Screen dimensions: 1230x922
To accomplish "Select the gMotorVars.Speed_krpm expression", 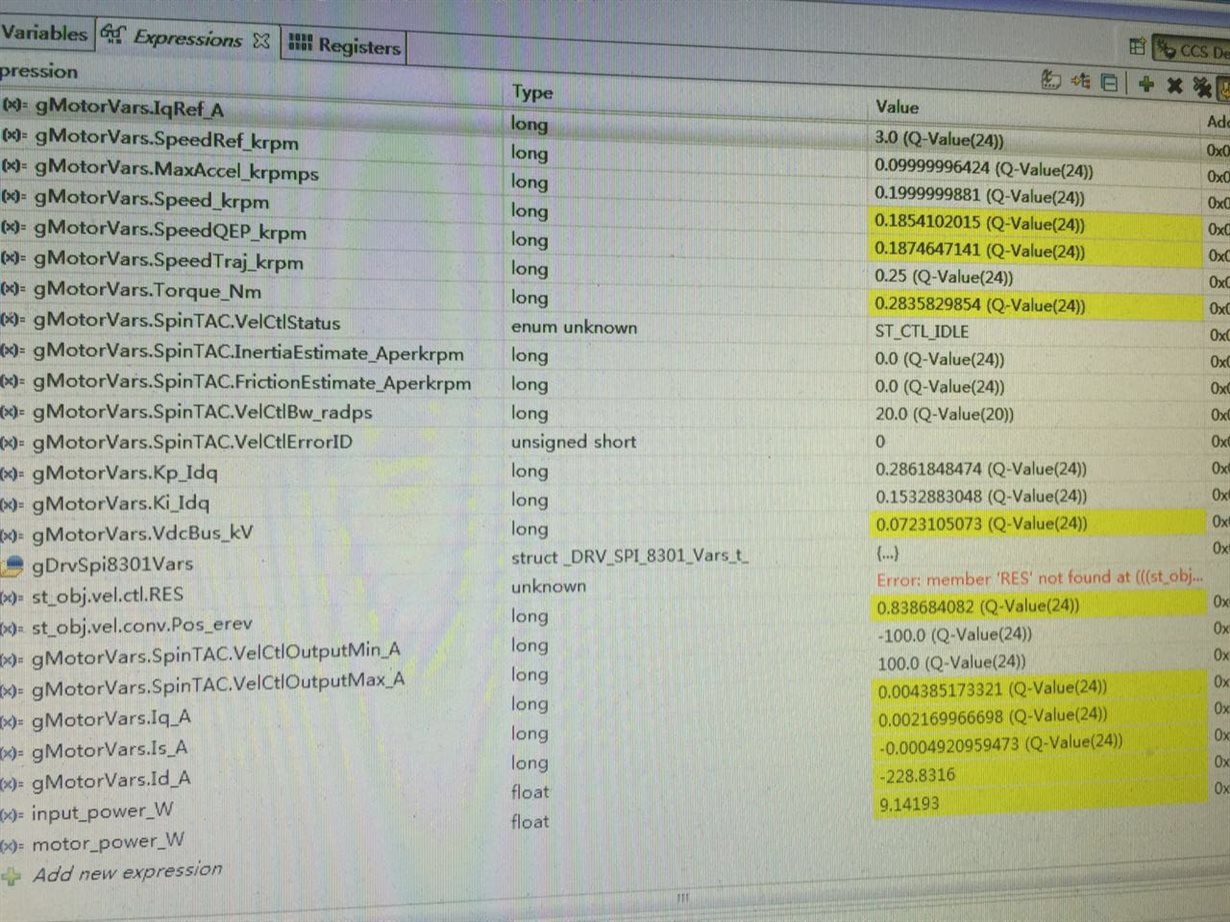I will click(x=151, y=200).
